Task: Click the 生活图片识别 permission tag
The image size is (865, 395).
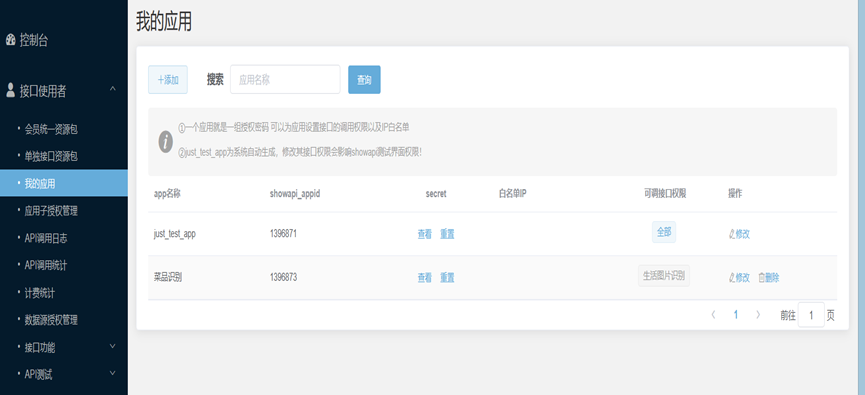Action: coord(664,276)
